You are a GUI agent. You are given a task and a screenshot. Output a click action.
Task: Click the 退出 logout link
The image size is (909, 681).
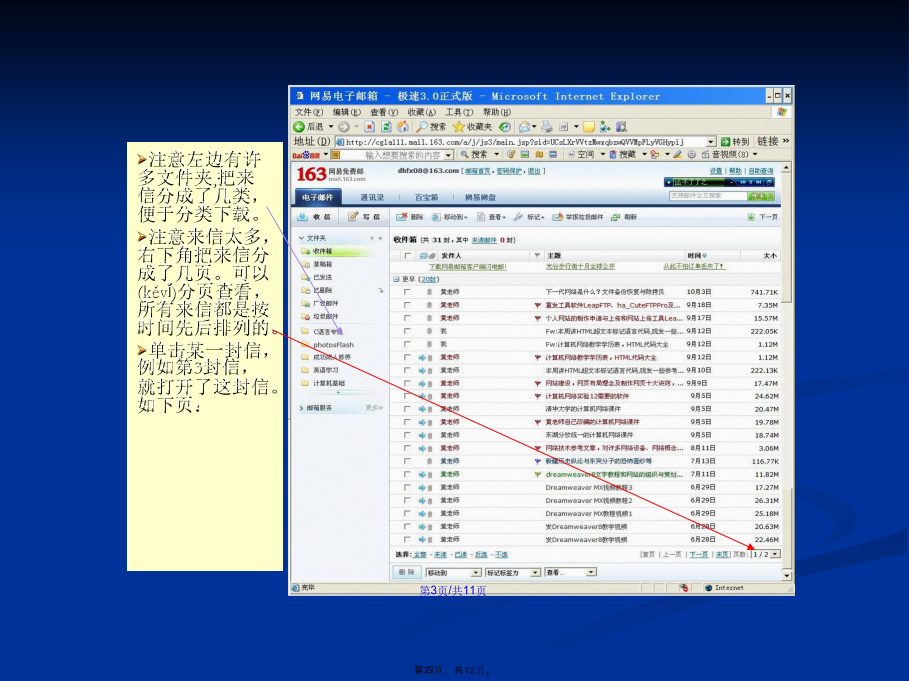pyautogui.click(x=534, y=171)
